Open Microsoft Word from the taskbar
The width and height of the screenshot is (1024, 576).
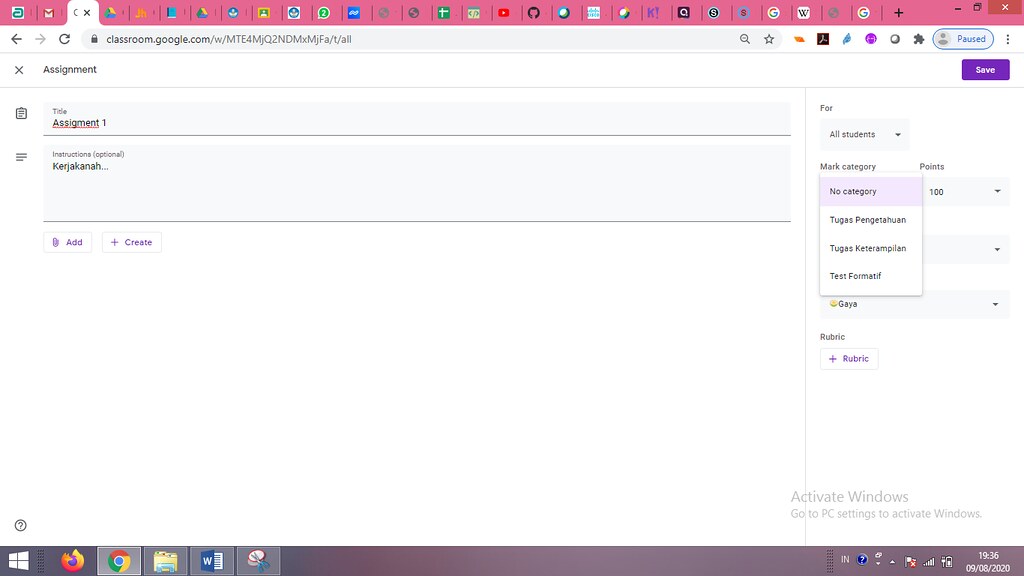(212, 561)
